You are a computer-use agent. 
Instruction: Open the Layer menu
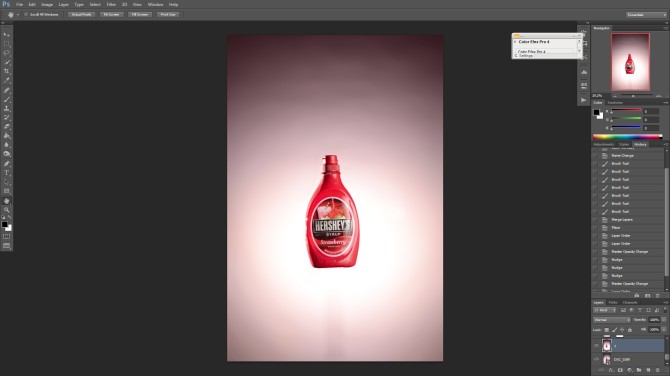64,4
